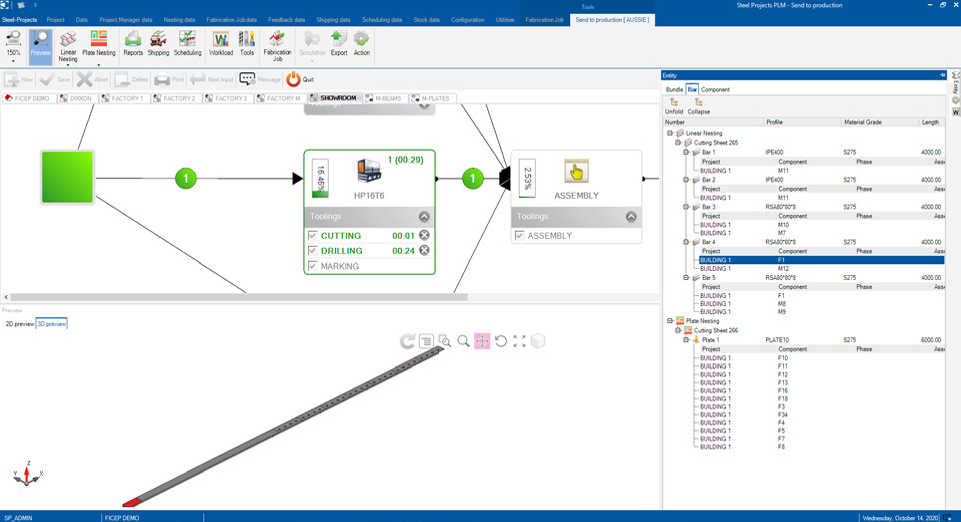
Task: Collapse the Linear Nesting tree node
Action: [x=670, y=133]
